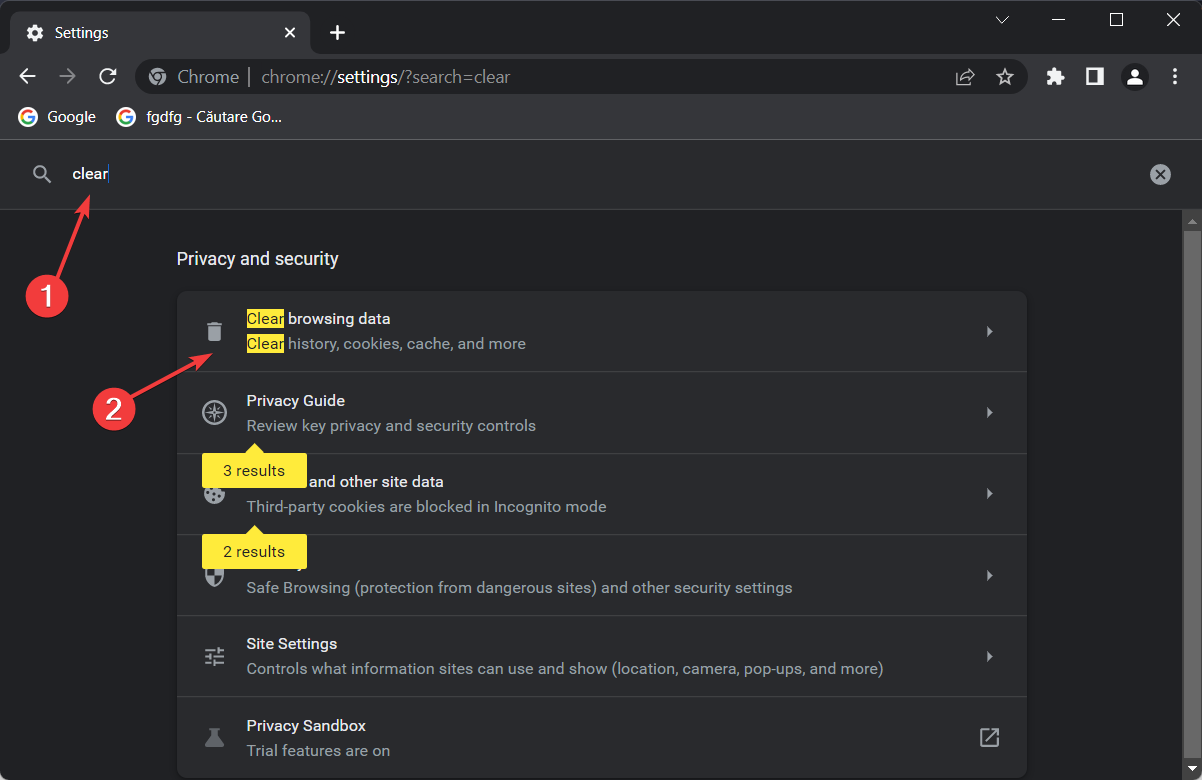Bookmark this page with the star icon
Image resolution: width=1202 pixels, height=780 pixels.
click(1005, 76)
